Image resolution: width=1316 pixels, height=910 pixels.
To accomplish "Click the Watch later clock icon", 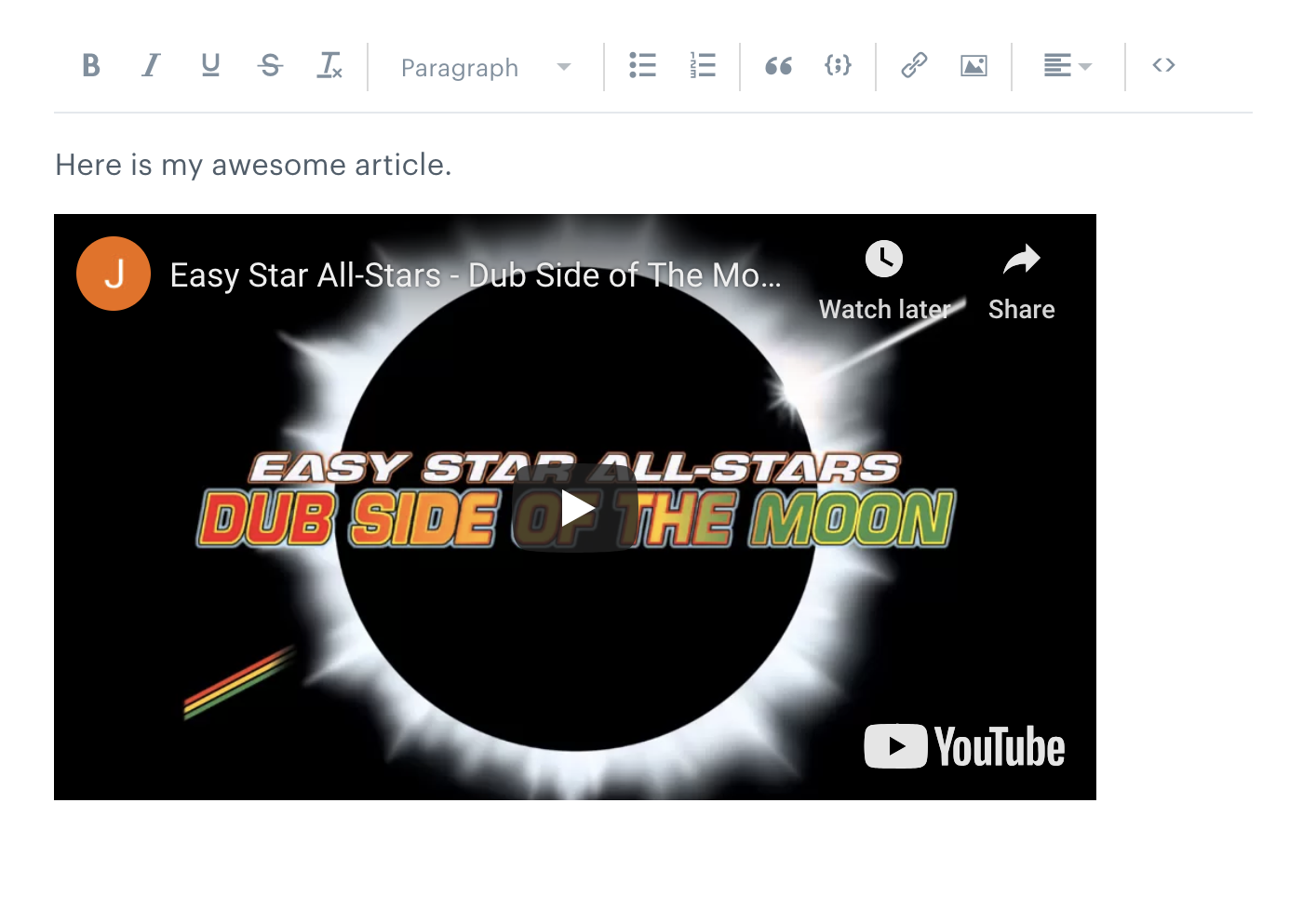I will click(x=884, y=260).
